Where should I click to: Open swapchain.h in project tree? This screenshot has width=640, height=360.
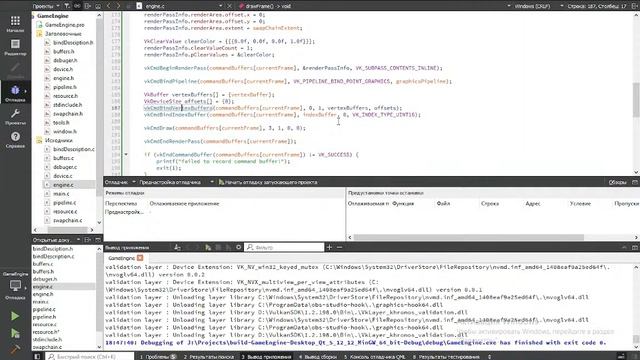point(68,114)
